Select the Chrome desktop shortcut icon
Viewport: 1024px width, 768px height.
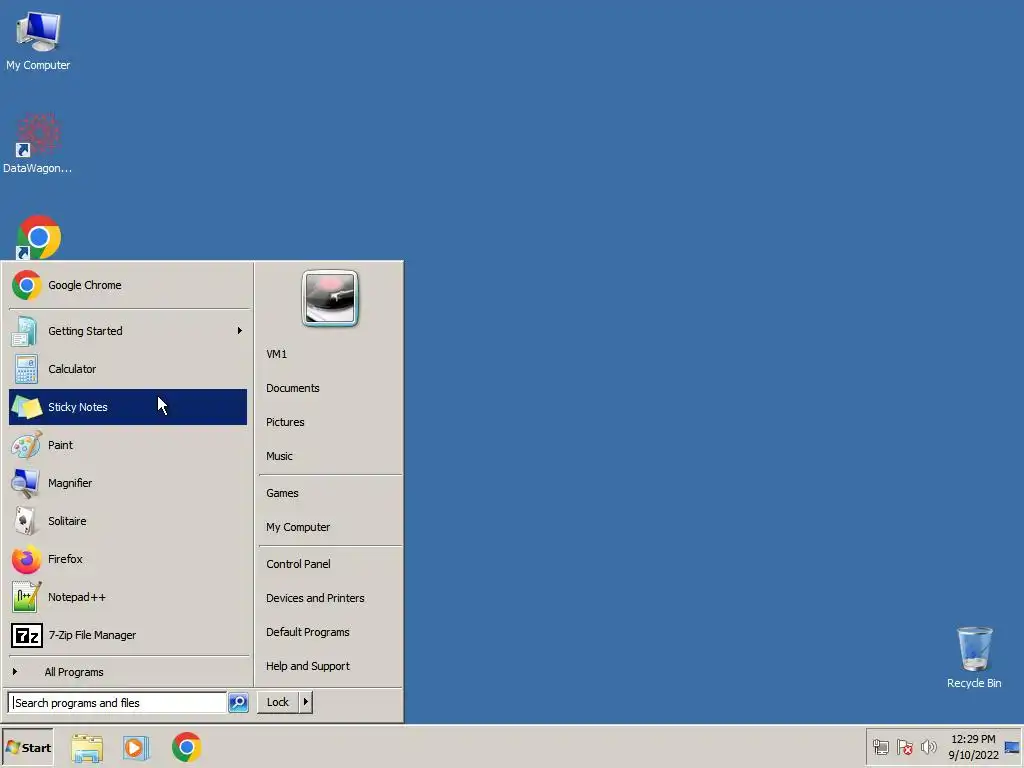click(x=38, y=237)
